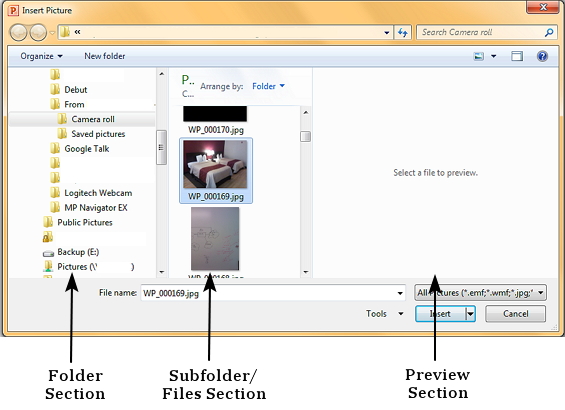
Task: Click the refresh button next to address bar
Action: pyautogui.click(x=403, y=32)
